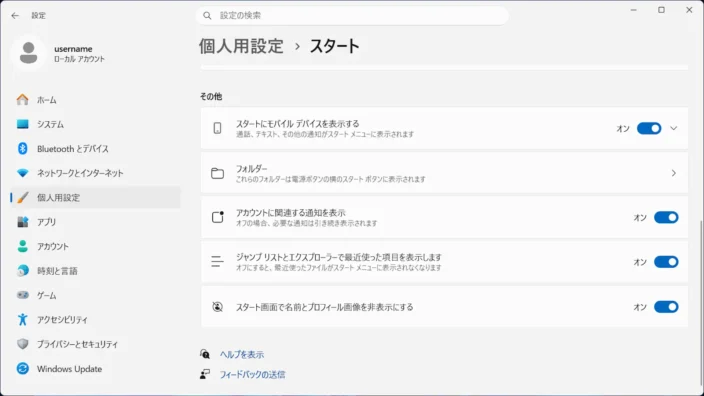Click the search magnifier icon
Screen dimensions: 704x396
click(207, 16)
